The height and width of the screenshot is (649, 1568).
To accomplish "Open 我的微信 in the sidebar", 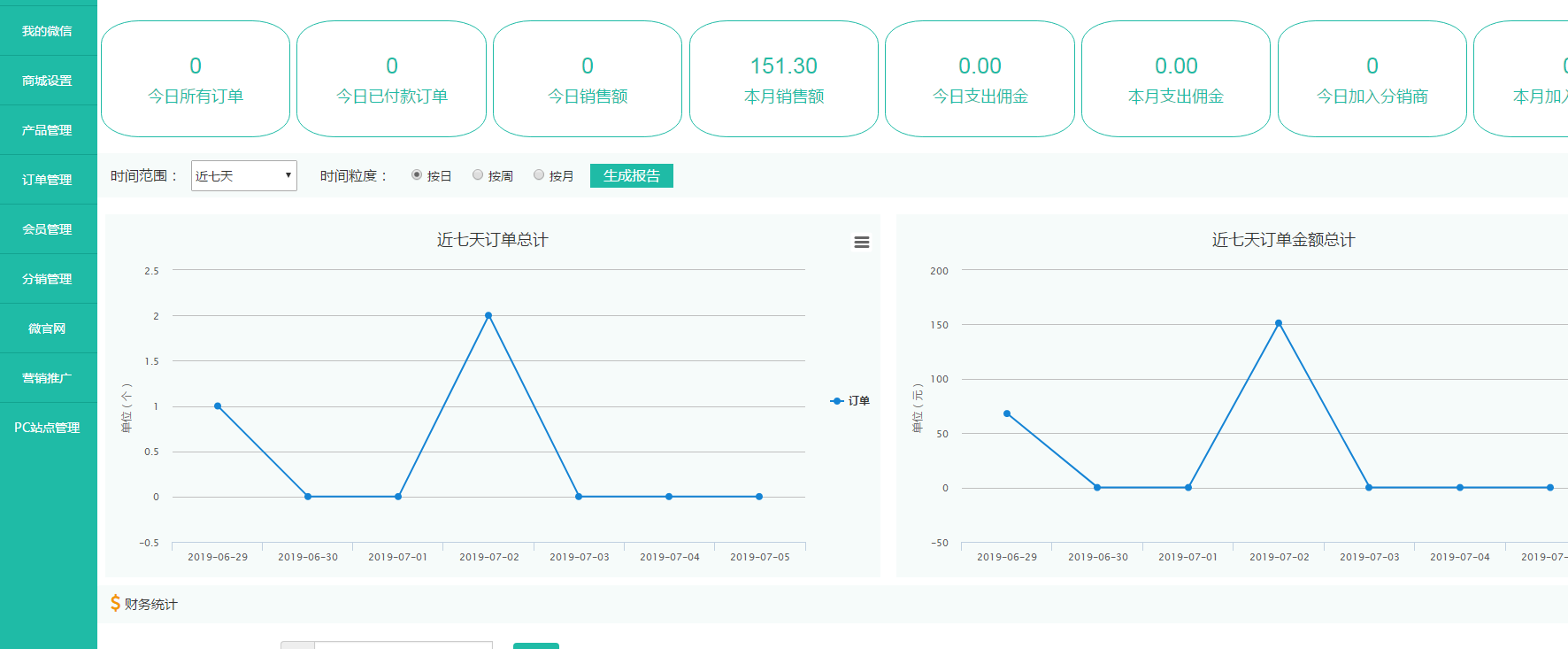I will pyautogui.click(x=48, y=31).
